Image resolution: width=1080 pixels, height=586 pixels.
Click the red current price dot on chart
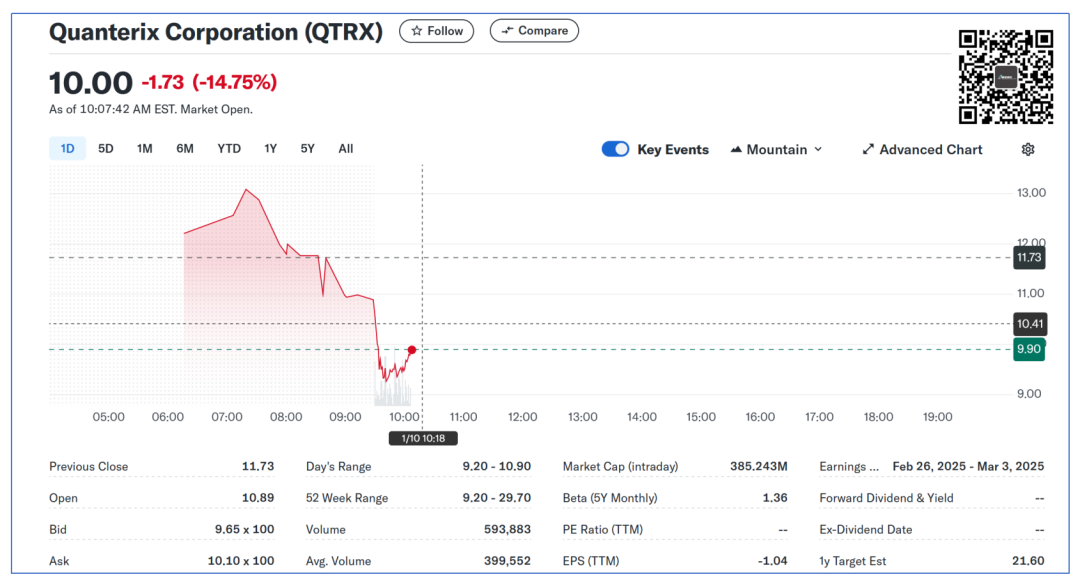412,349
